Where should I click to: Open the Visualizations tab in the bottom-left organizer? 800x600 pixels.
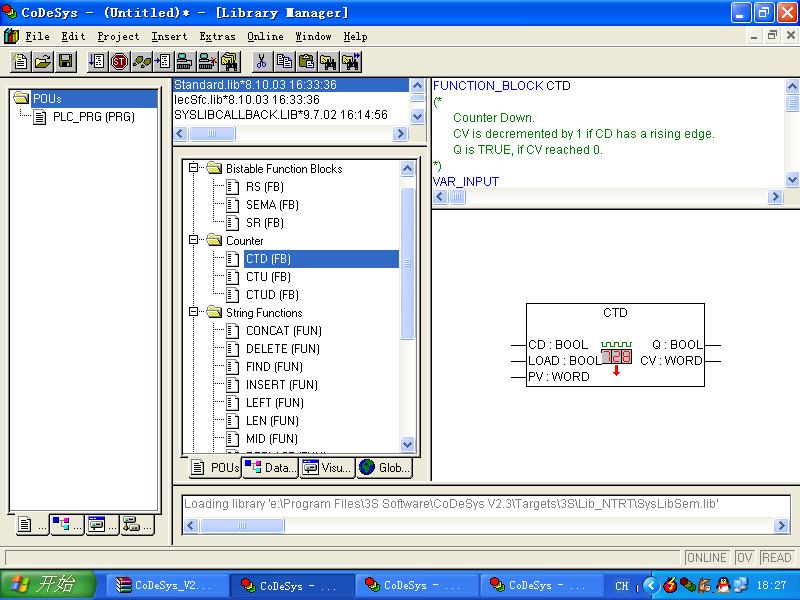click(x=102, y=525)
